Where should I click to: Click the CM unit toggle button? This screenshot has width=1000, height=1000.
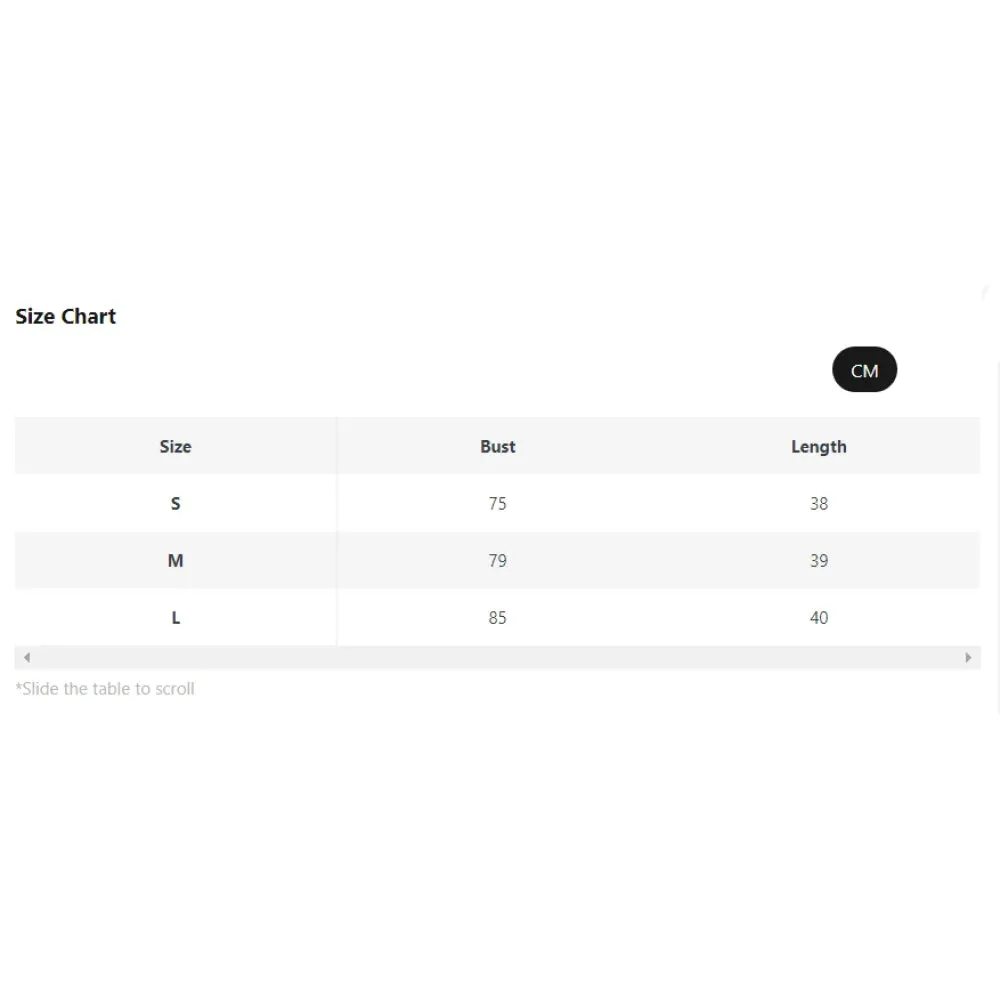(864, 370)
